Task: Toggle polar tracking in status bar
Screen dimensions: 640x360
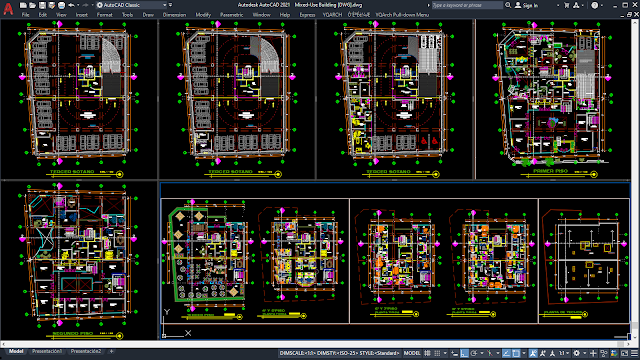Action: pyautogui.click(x=473, y=353)
